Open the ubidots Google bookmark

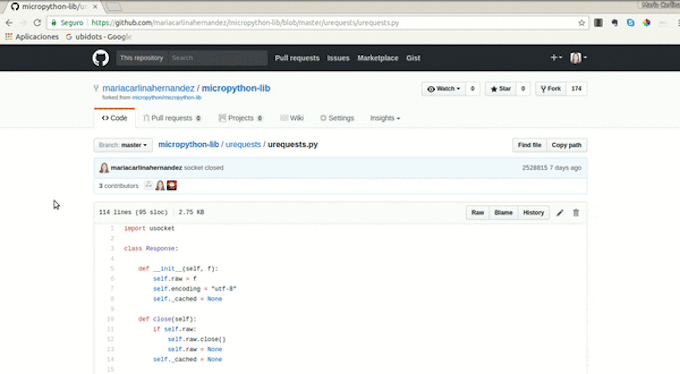tap(98, 37)
